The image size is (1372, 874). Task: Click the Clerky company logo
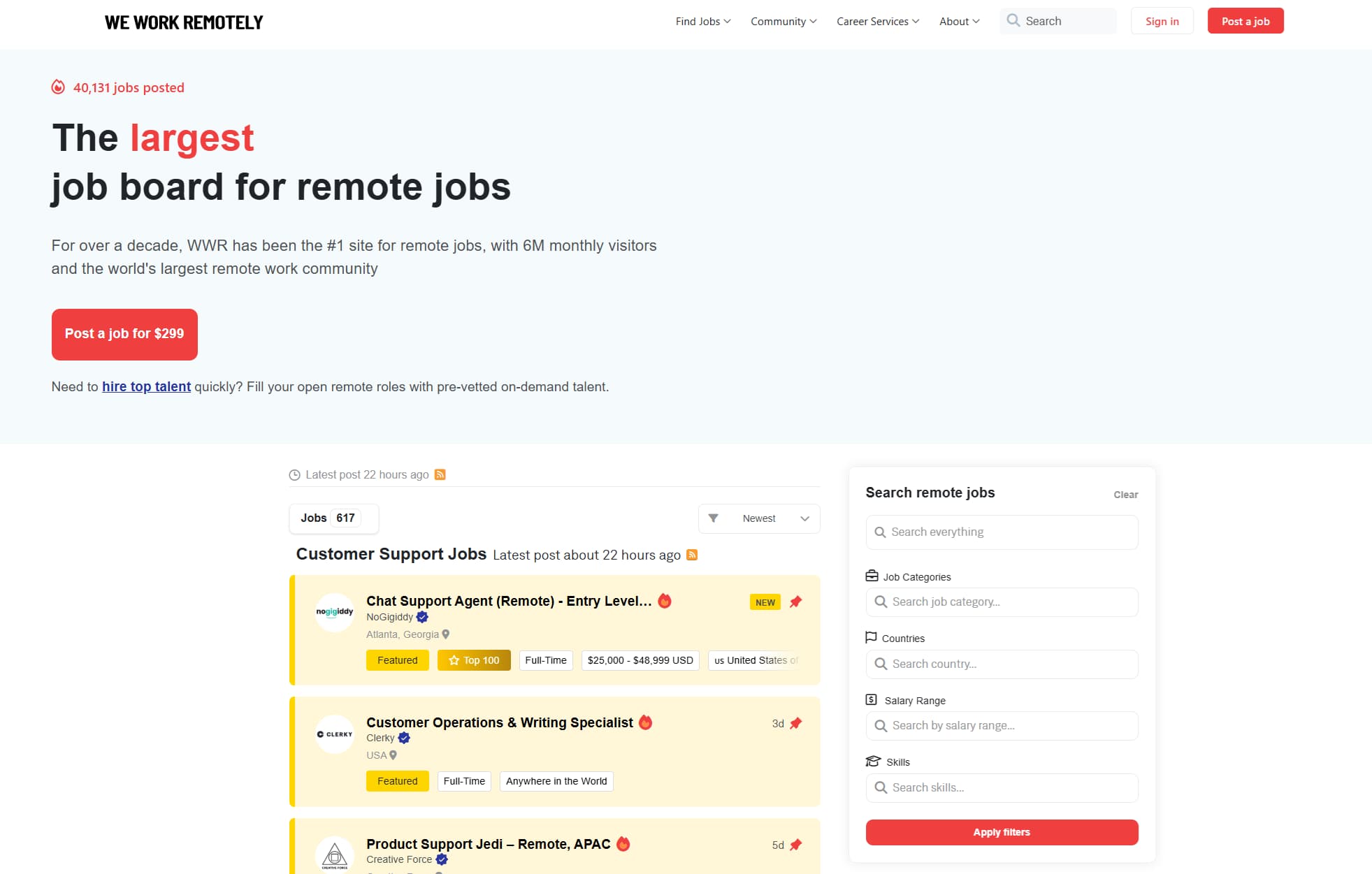[335, 734]
